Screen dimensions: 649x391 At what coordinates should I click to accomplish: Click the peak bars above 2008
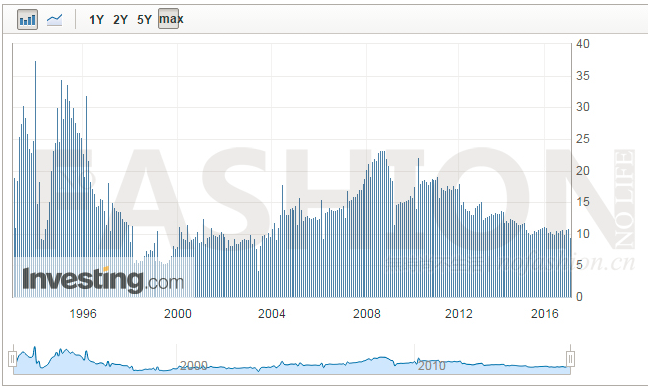tap(382, 223)
